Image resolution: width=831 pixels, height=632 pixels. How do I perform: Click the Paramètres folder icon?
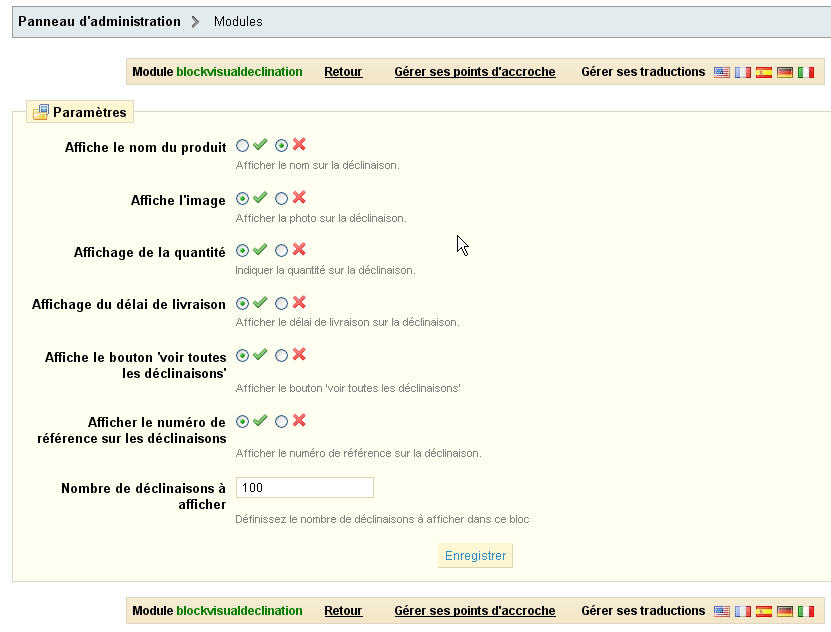point(41,112)
